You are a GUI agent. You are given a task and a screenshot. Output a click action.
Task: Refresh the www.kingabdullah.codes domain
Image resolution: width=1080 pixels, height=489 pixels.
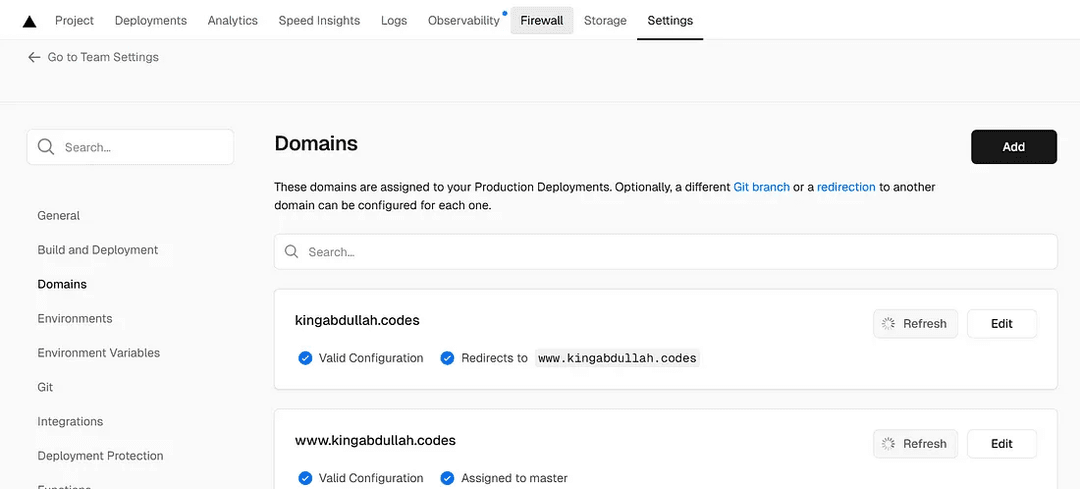coord(915,444)
